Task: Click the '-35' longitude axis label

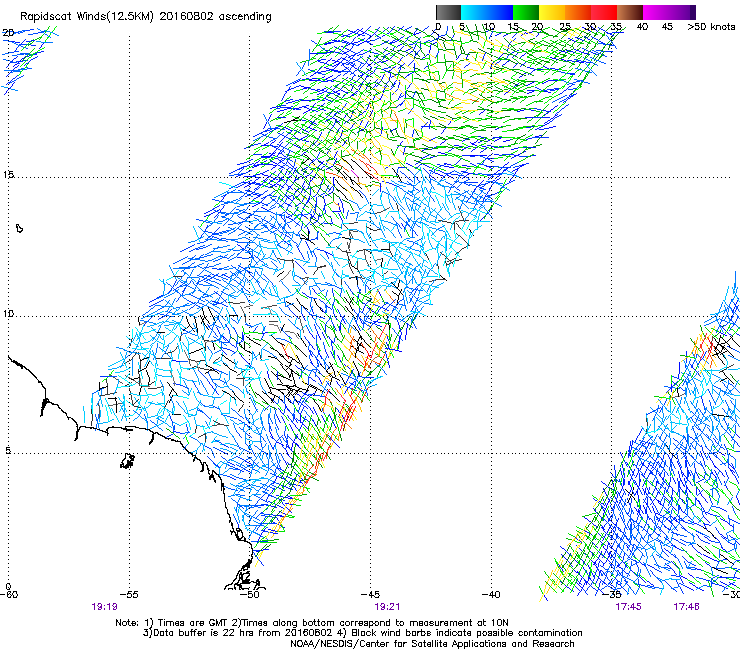Action: click(612, 594)
